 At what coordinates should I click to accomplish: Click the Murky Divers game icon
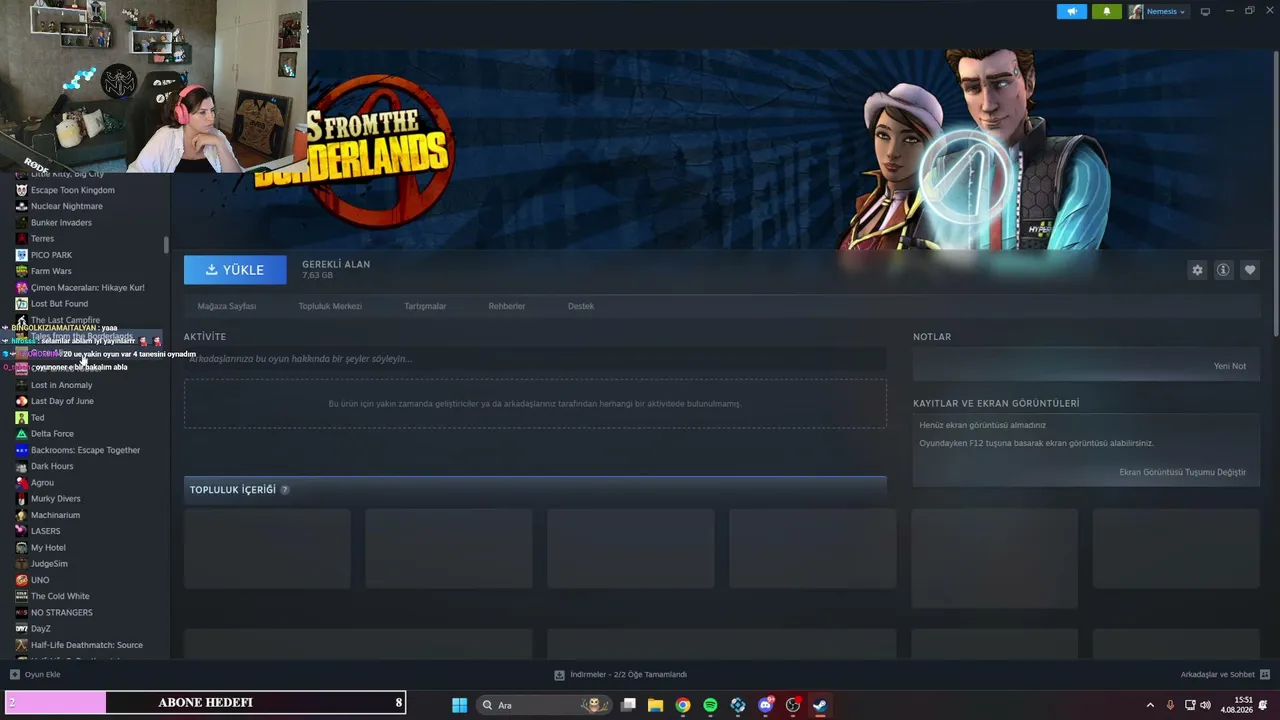pos(22,499)
